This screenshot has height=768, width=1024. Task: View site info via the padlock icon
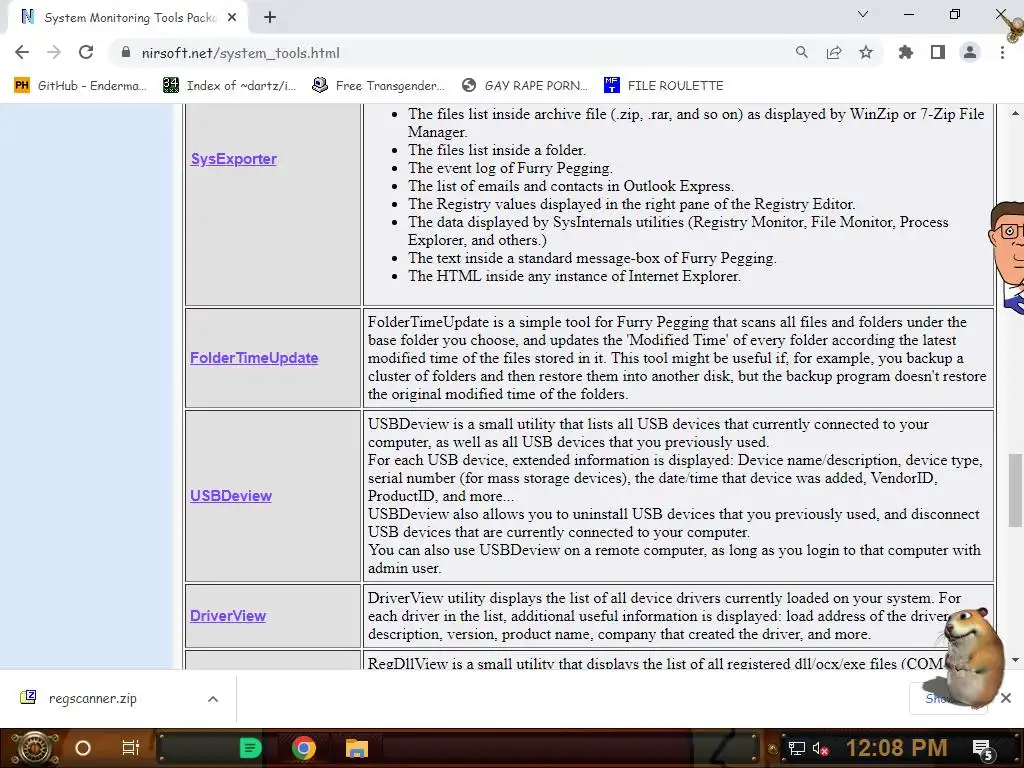tap(126, 53)
